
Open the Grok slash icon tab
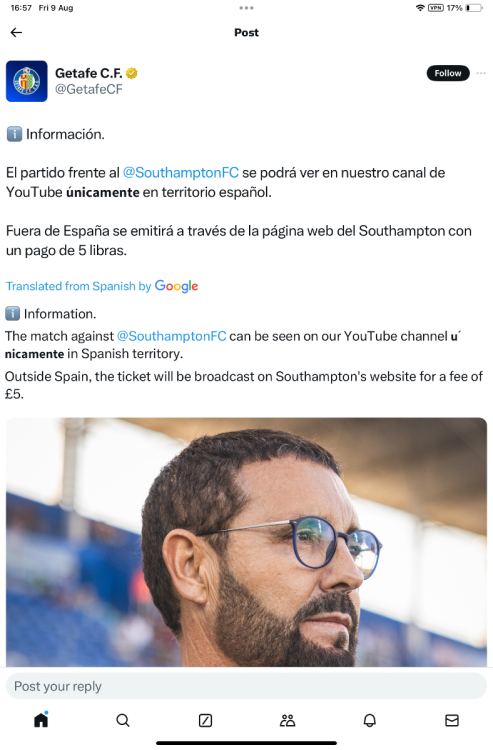point(205,720)
